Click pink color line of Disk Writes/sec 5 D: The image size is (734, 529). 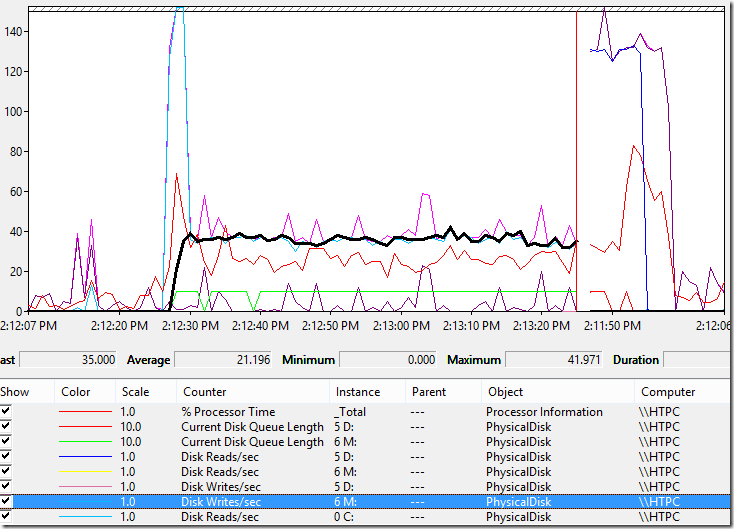[85, 486]
